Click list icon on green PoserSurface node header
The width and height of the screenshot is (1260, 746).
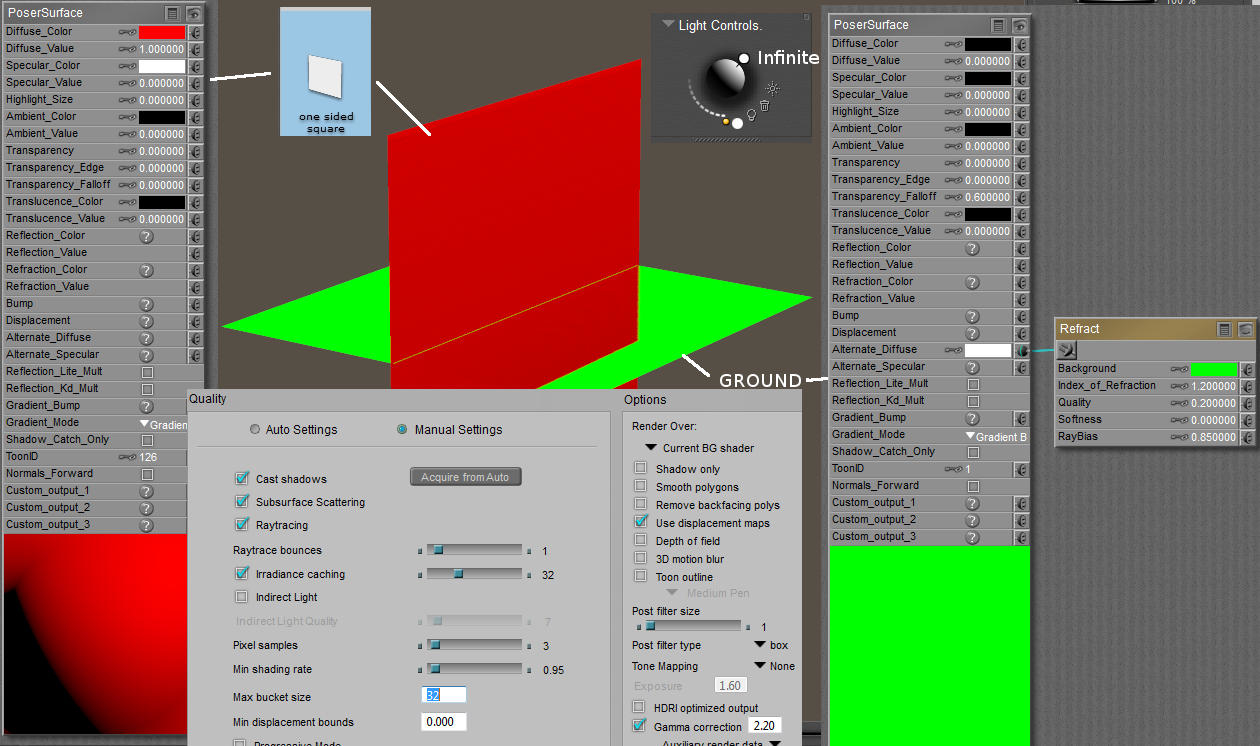pyautogui.click(x=998, y=25)
